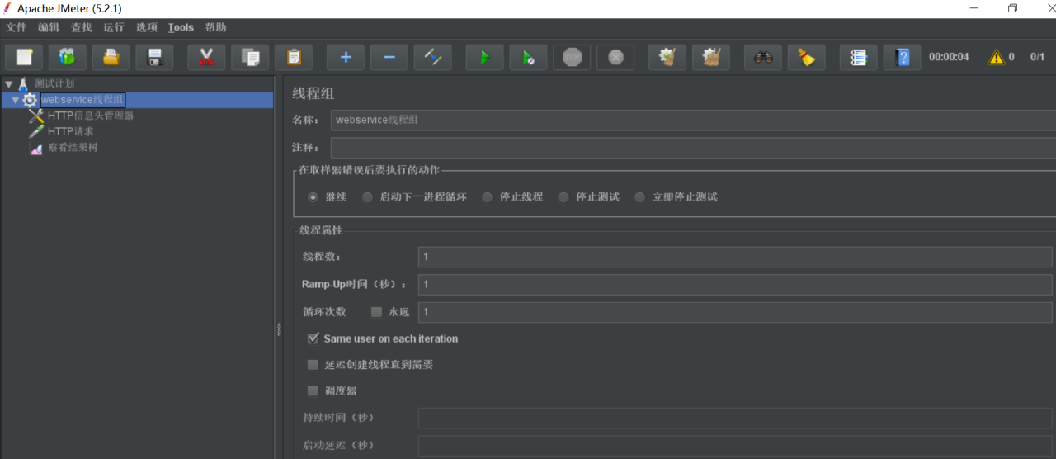The image size is (1056, 459).
Task: Collapse the 测试计划 tree node arrow
Action: [8, 84]
